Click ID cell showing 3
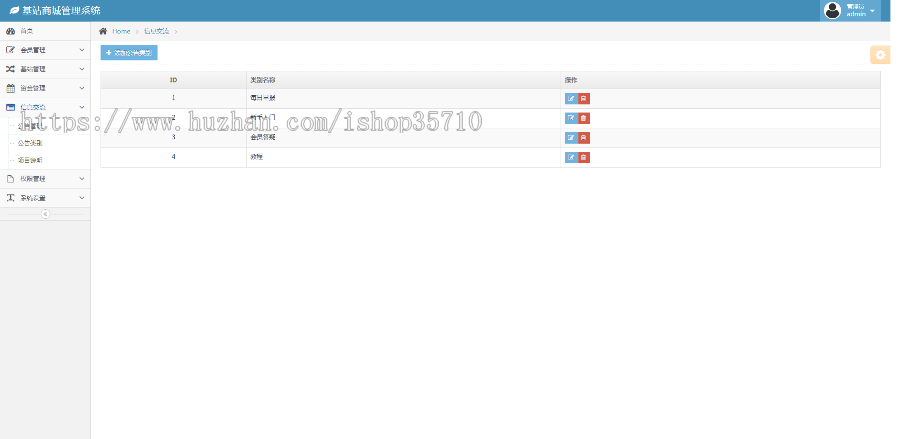This screenshot has width=900, height=439. (173, 137)
